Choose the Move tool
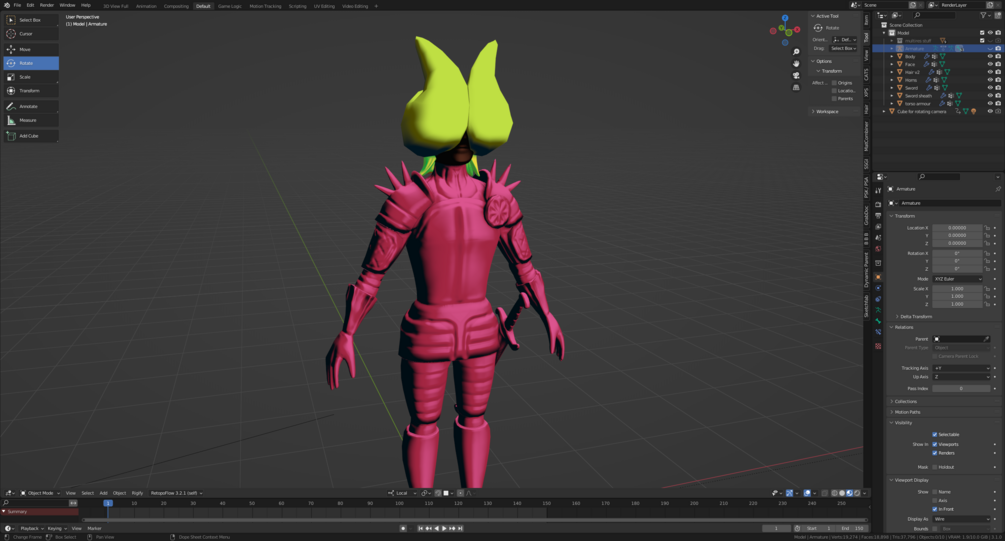Viewport: 1005px width, 541px height. (31, 49)
